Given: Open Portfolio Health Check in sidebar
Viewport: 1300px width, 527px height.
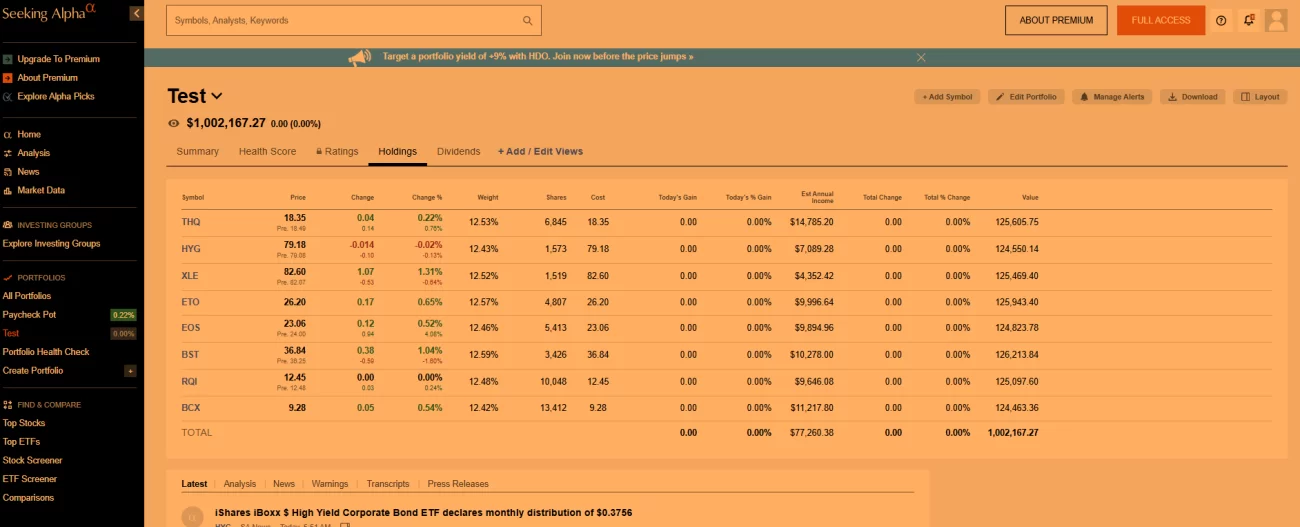Looking at the screenshot, I should (46, 352).
